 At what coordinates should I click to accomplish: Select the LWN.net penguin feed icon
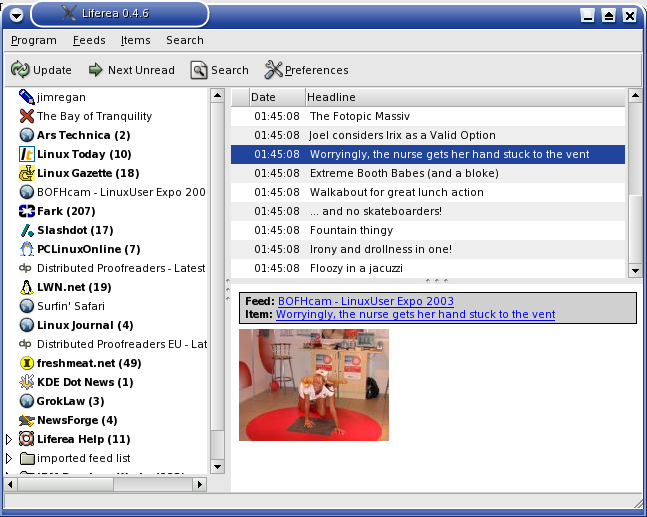pyautogui.click(x=27, y=287)
